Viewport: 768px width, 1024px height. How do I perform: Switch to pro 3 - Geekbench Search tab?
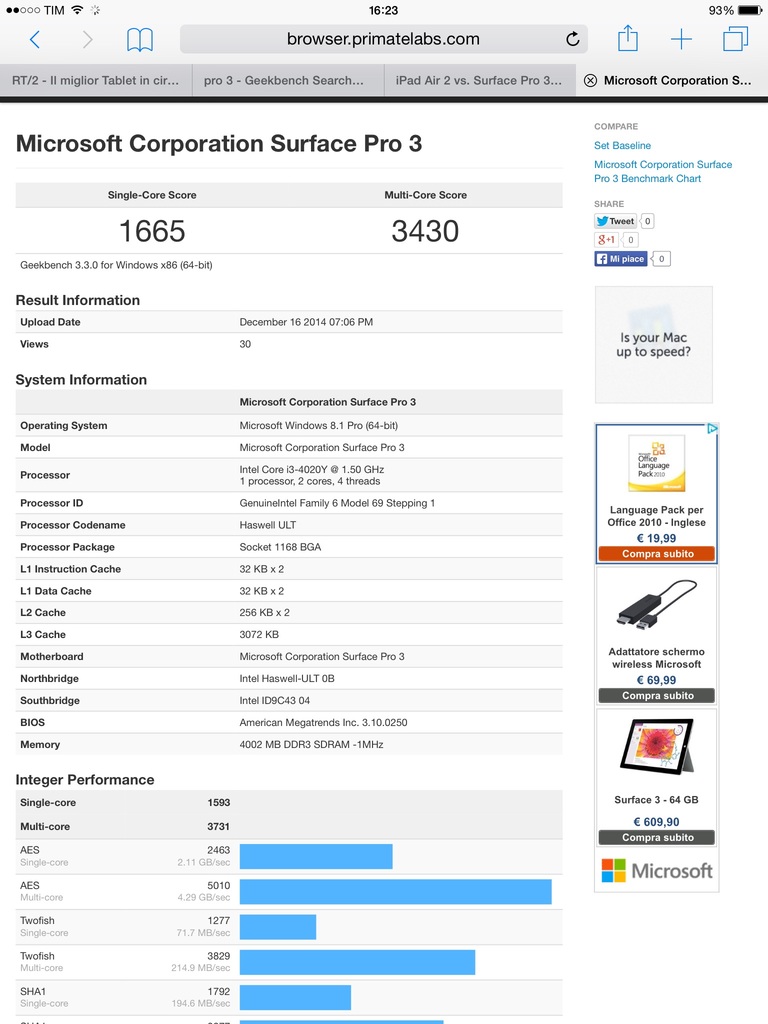[x=285, y=81]
